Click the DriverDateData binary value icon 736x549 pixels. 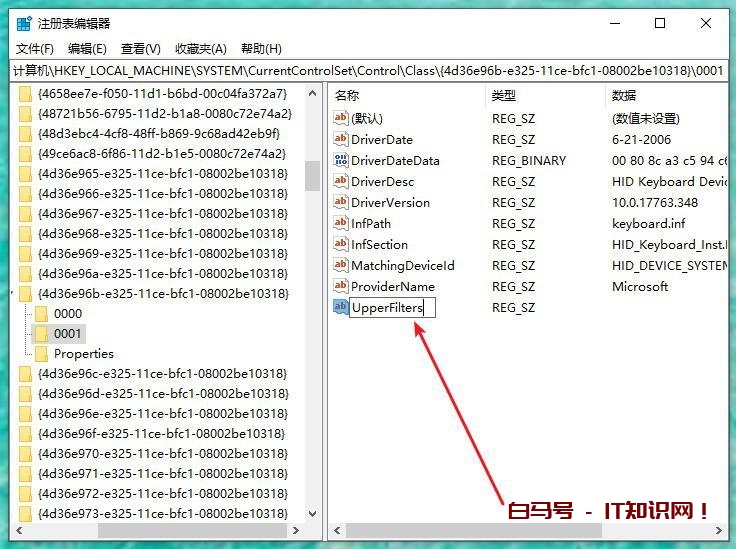[x=341, y=161]
